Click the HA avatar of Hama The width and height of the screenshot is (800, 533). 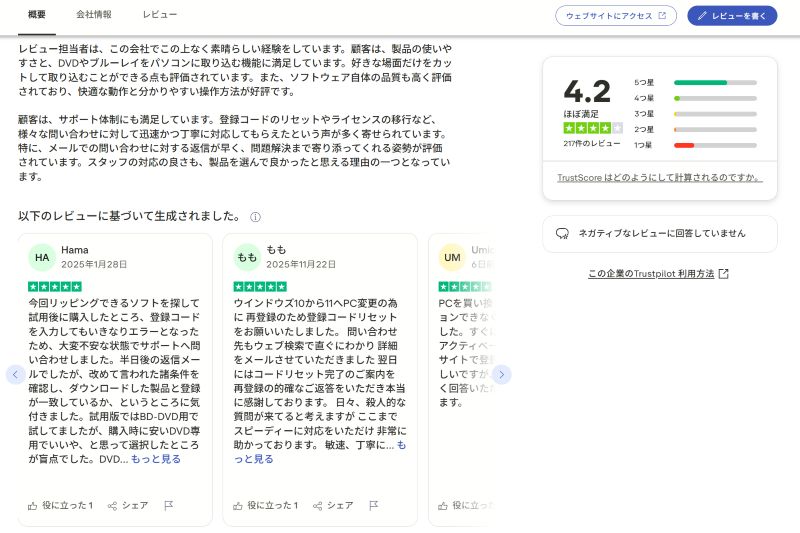click(x=42, y=258)
